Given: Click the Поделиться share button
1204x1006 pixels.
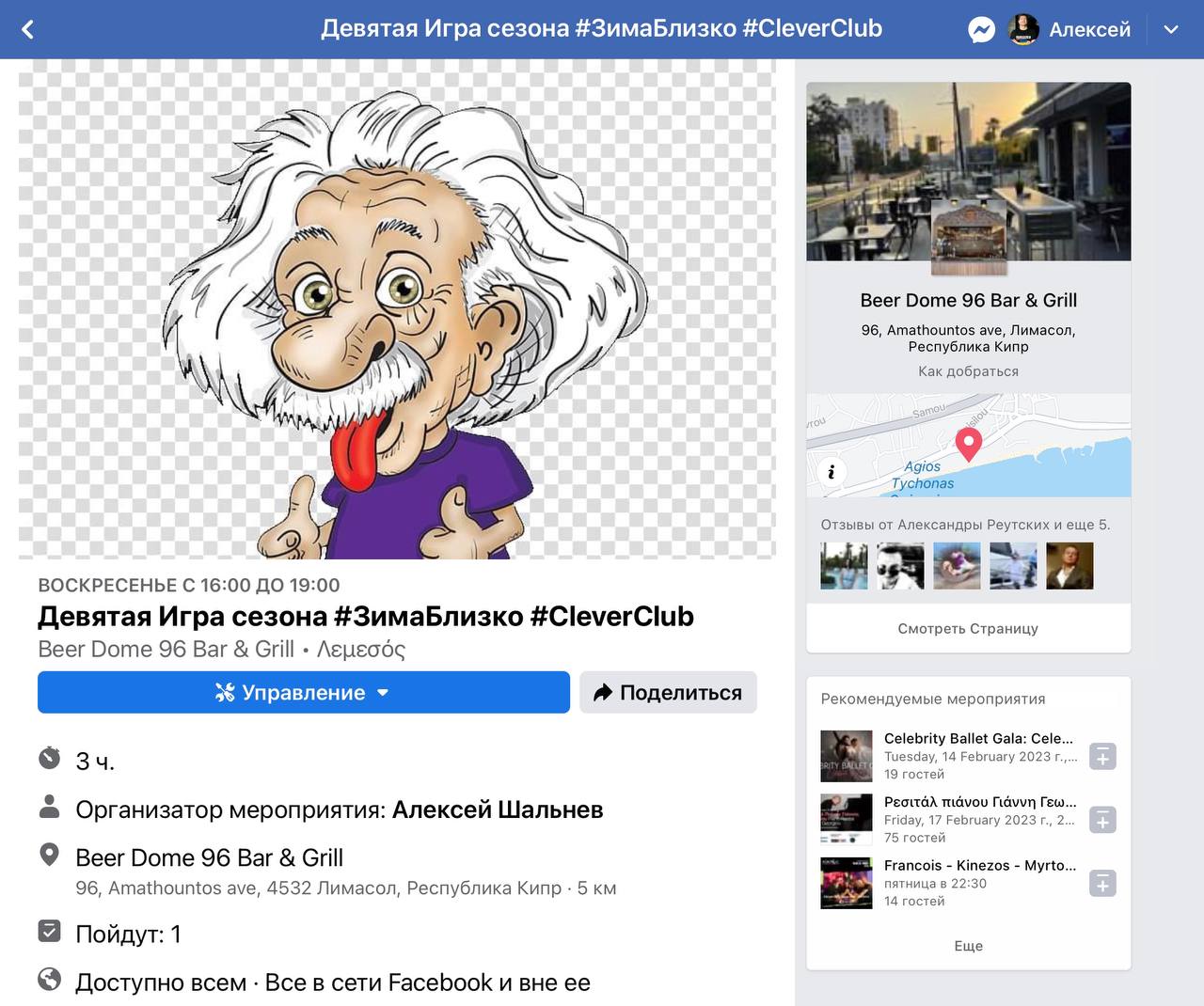Looking at the screenshot, I should [x=668, y=692].
